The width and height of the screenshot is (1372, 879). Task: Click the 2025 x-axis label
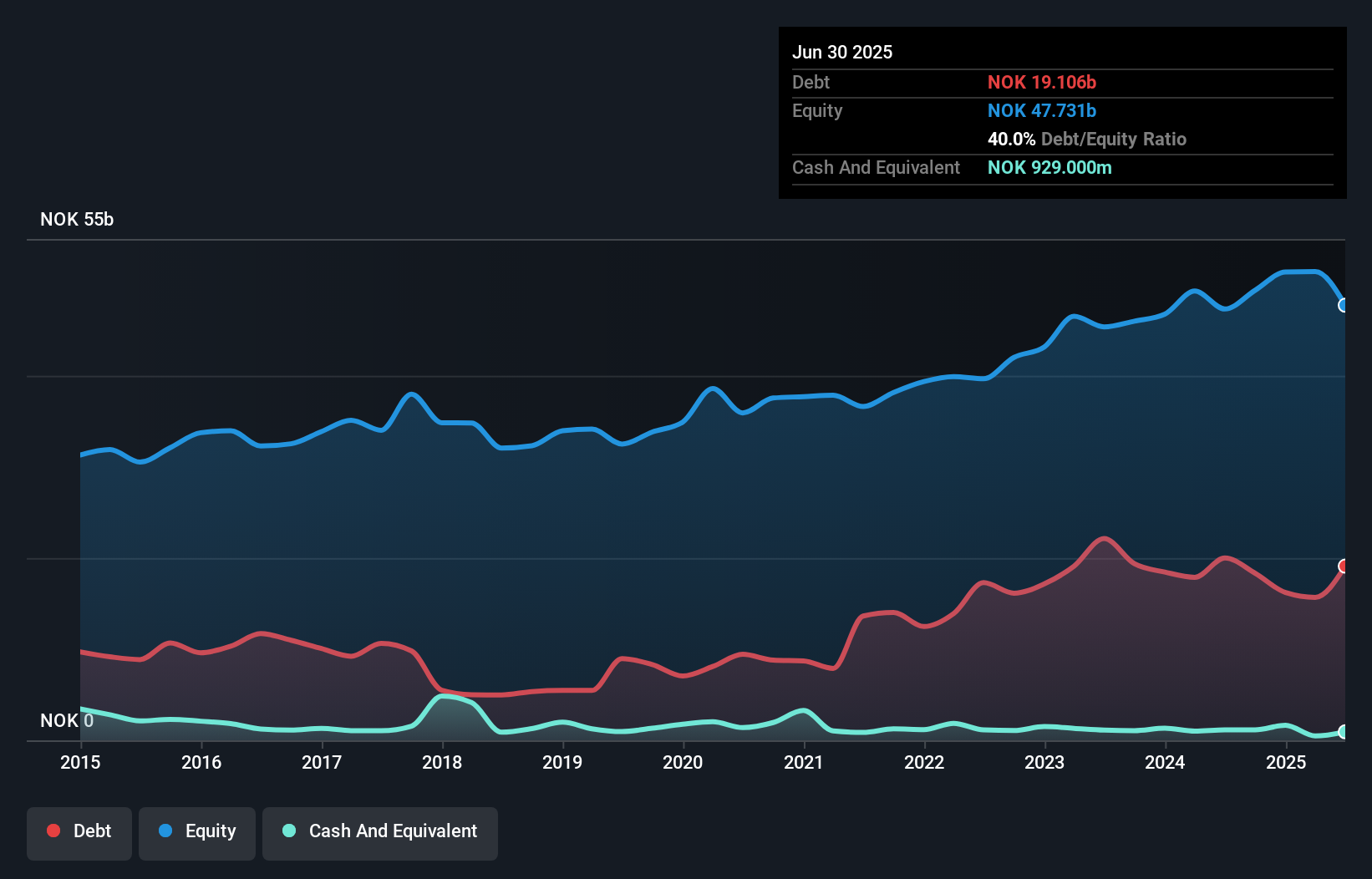pos(1286,762)
